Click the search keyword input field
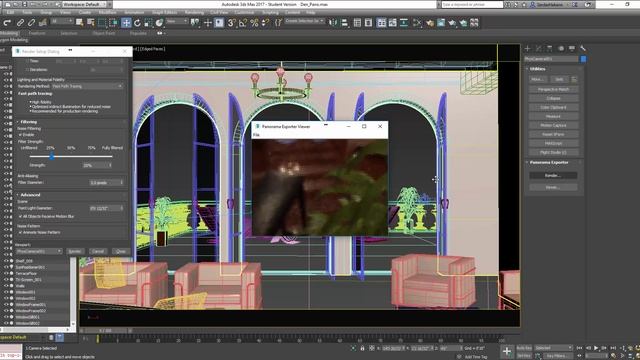 coord(472,4)
